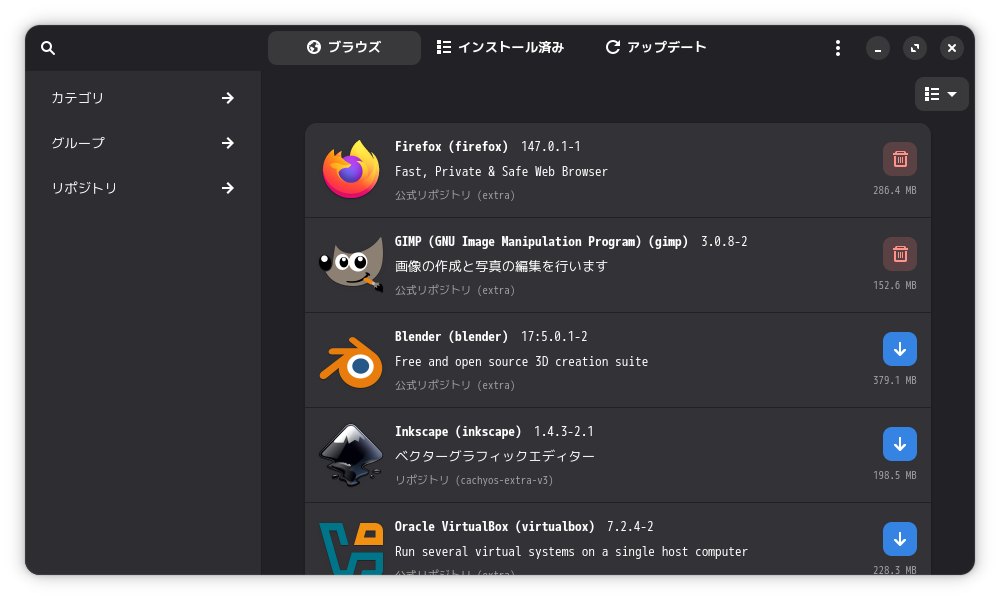The height and width of the screenshot is (600, 1000).
Task: Click GIMP's 画像の作成と写真の編集を行います description
Action: [501, 266]
